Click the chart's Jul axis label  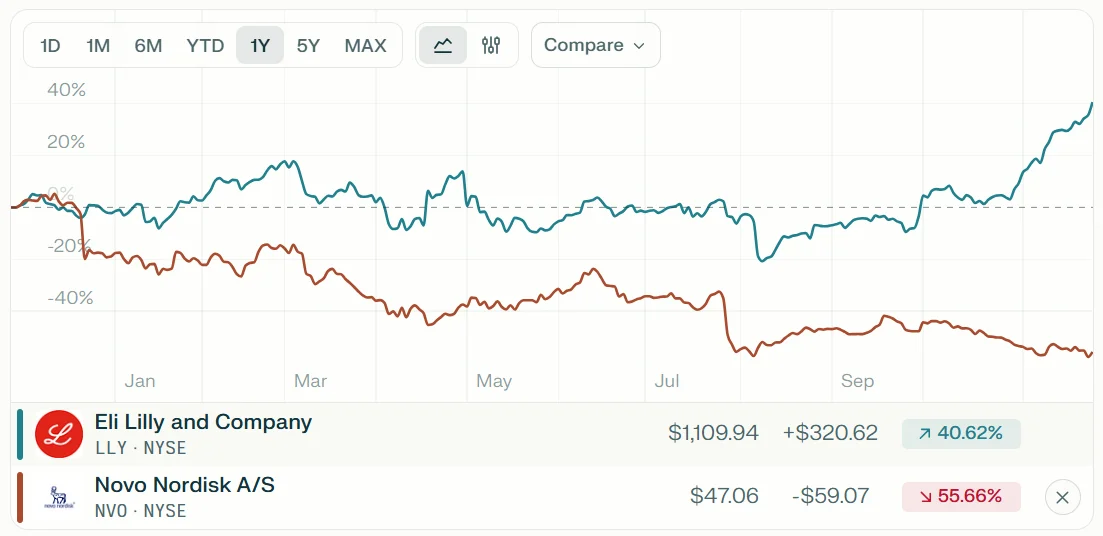click(667, 381)
